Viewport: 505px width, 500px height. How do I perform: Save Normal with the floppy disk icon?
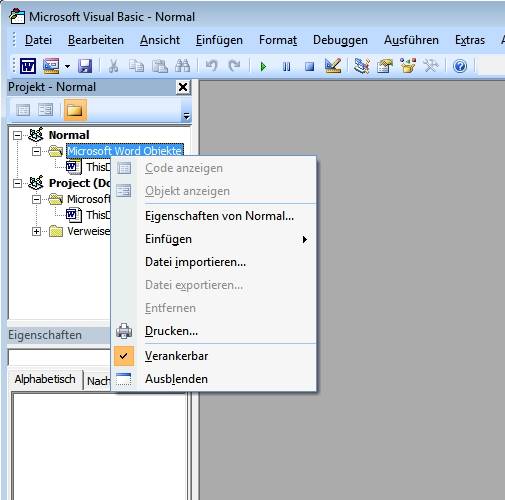[x=85, y=66]
